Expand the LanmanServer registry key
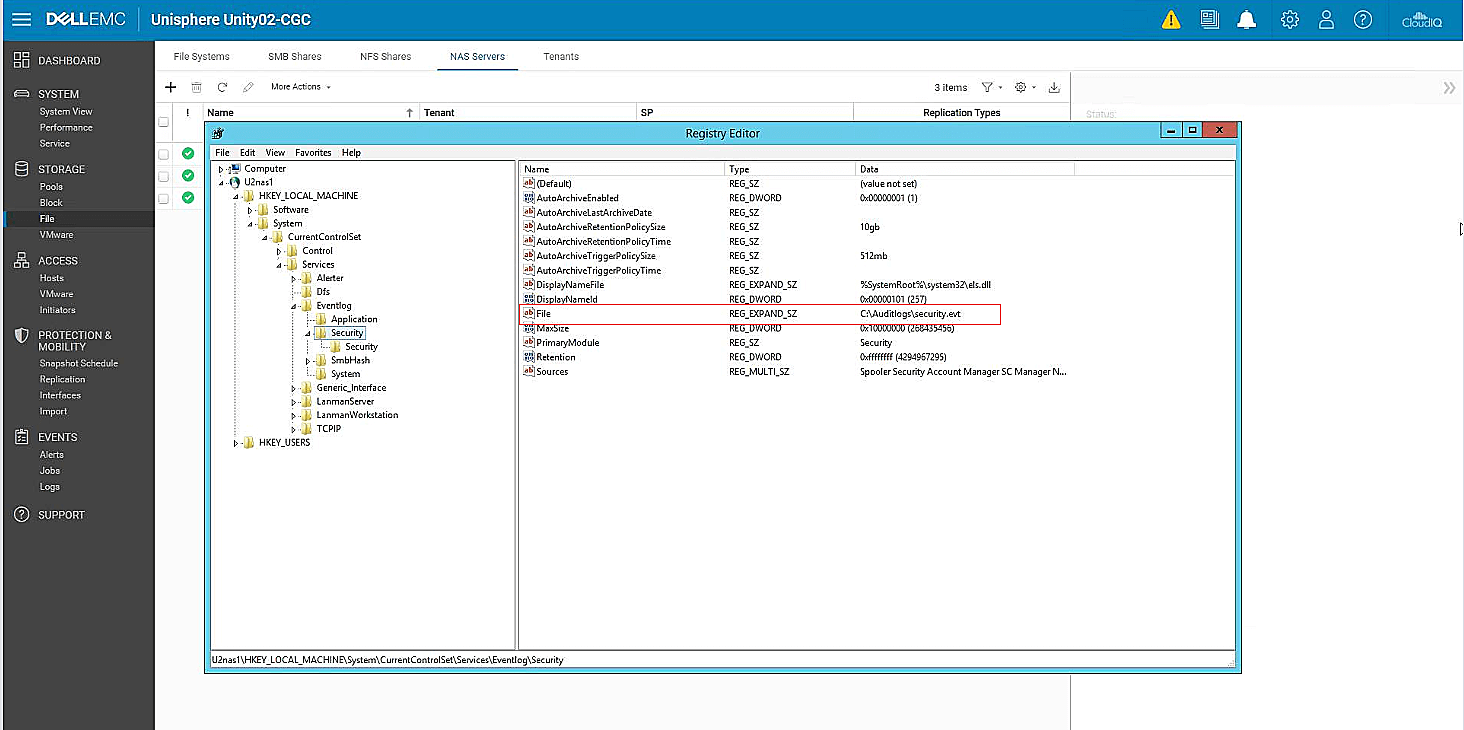Image resolution: width=1464 pixels, height=730 pixels. (294, 402)
